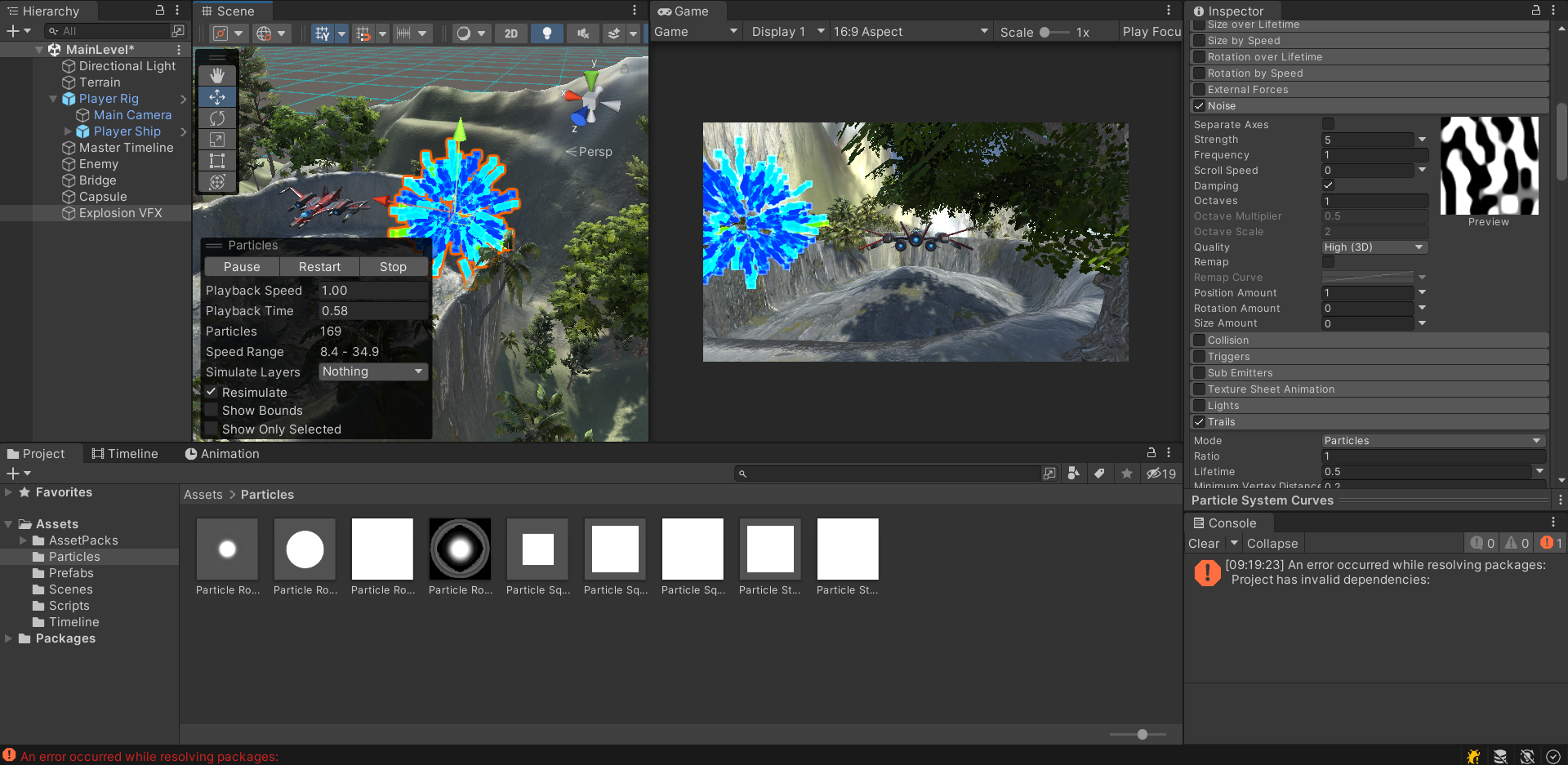Uncheck Resimulate in Particles overlay
The height and width of the screenshot is (765, 1568).
click(212, 392)
